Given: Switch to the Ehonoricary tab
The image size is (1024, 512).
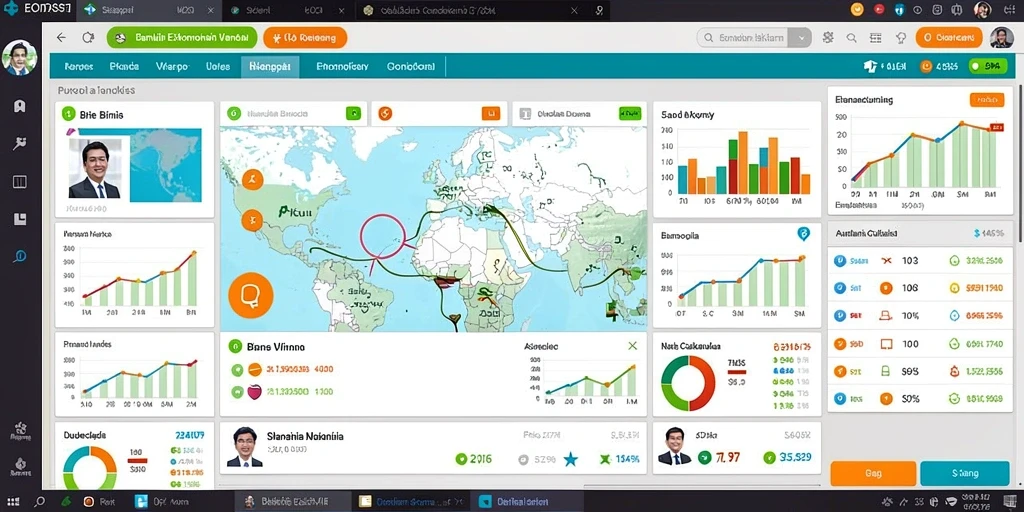Looking at the screenshot, I should 342,67.
